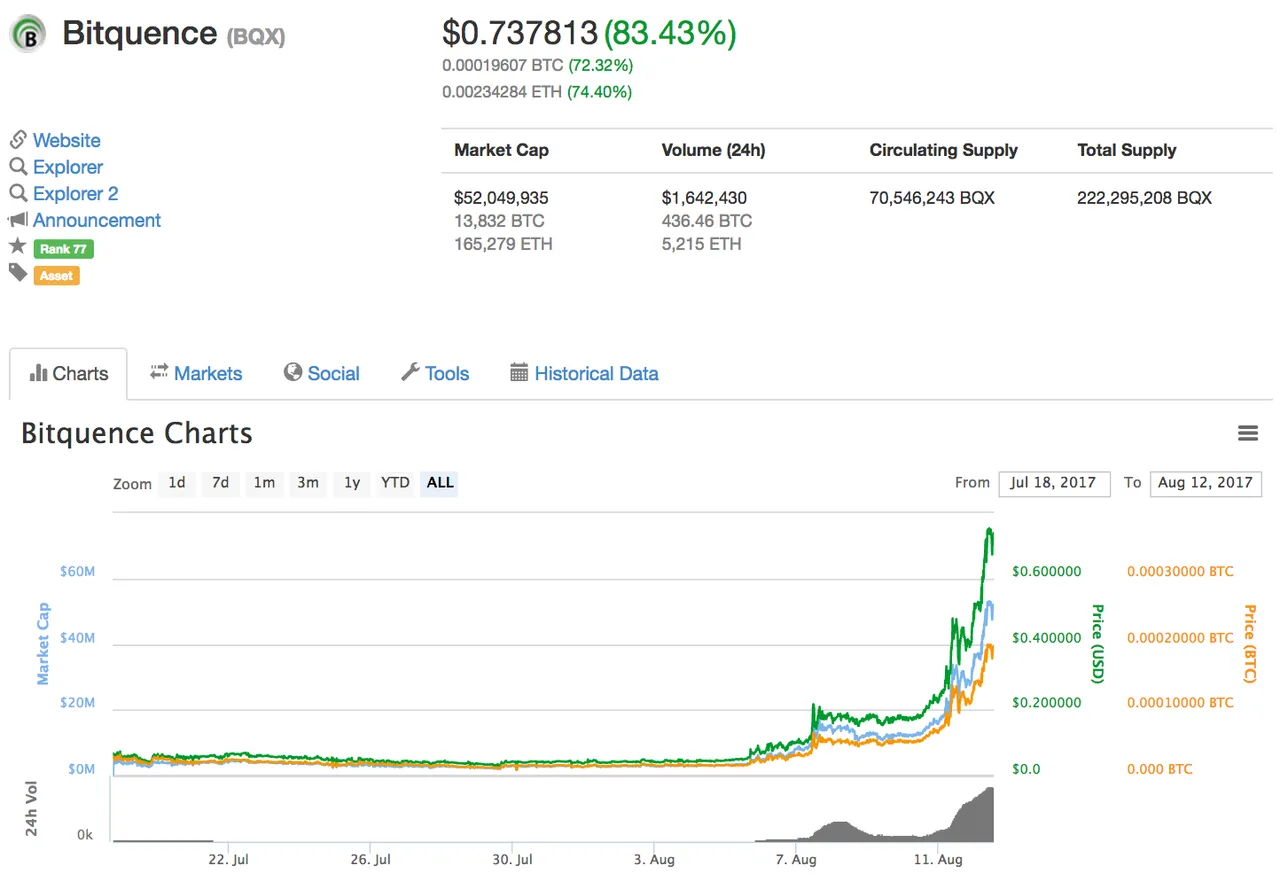Click the Volume (24h) column header
Screen dimensions: 1280x881
pos(714,151)
